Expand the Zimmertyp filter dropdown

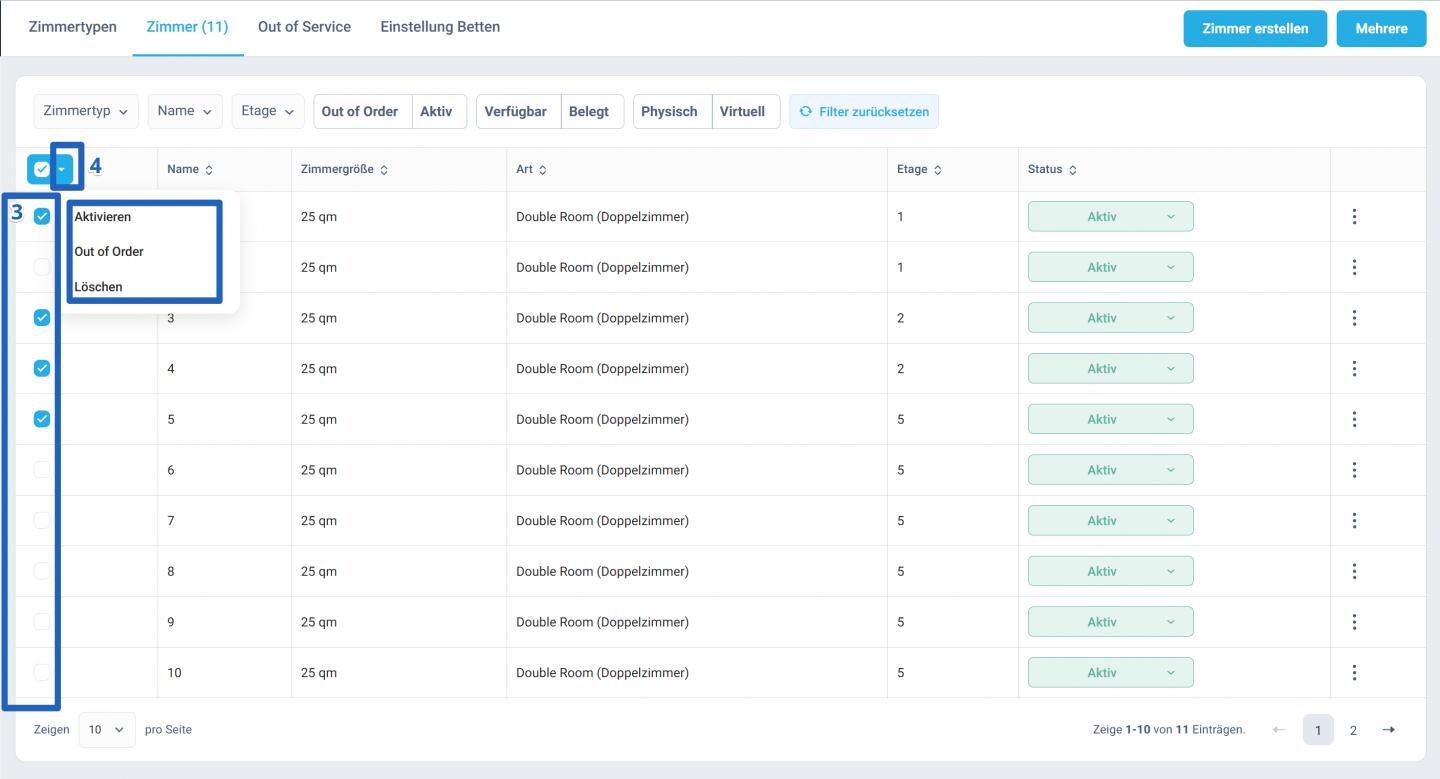tap(86, 111)
